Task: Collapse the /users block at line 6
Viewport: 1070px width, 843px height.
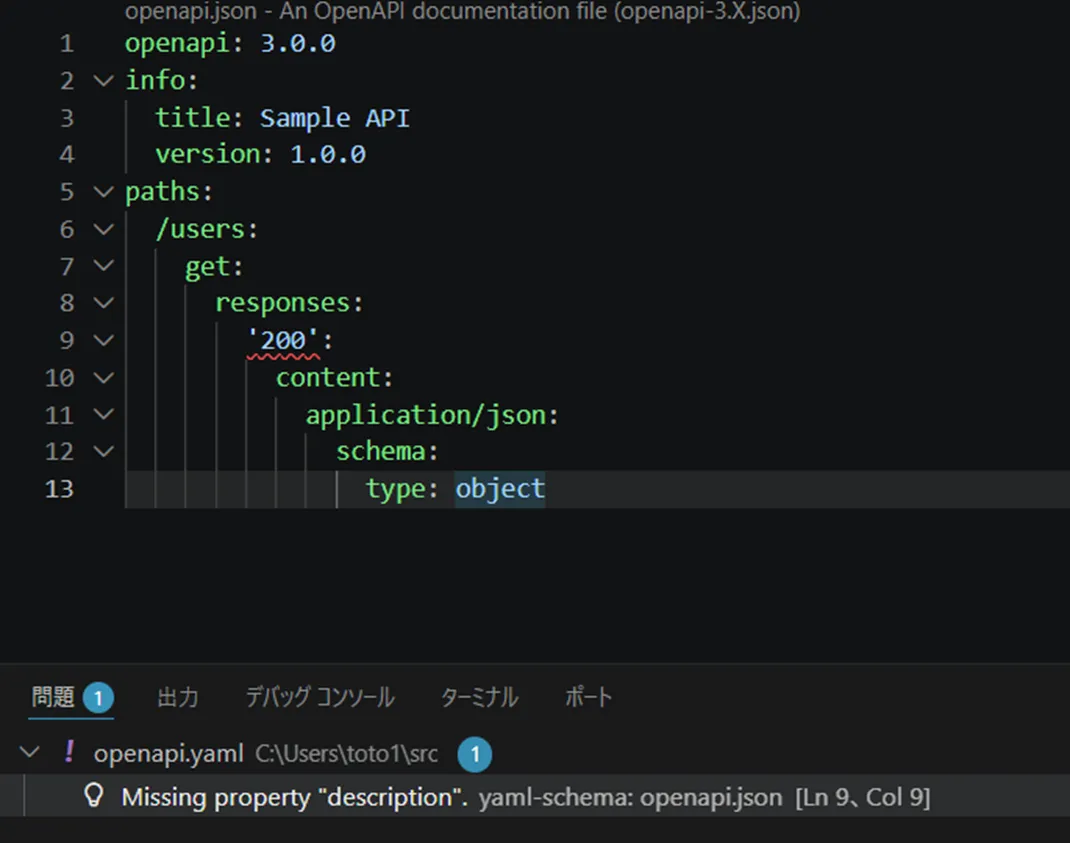Action: click(103, 230)
